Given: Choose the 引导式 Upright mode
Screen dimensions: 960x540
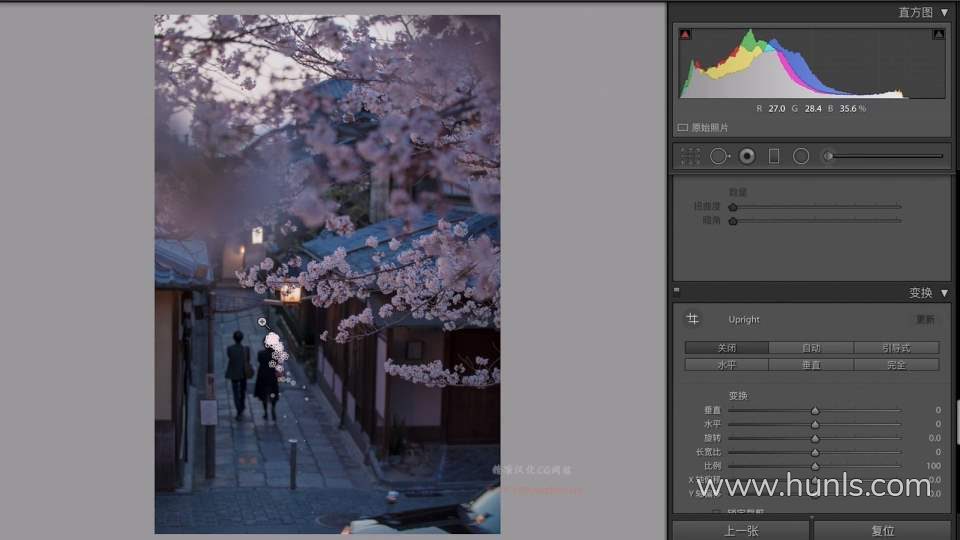Looking at the screenshot, I should 896,348.
